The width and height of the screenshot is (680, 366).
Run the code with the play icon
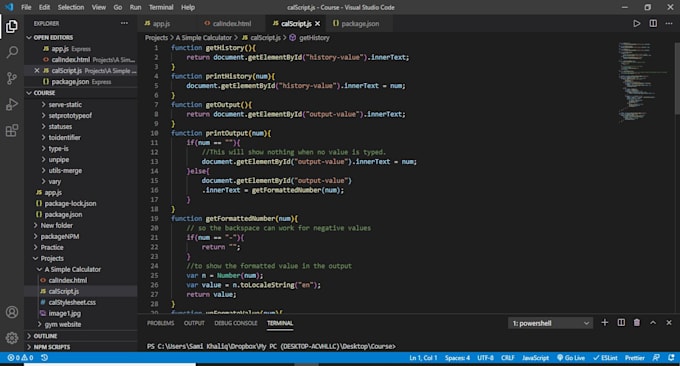click(636, 23)
